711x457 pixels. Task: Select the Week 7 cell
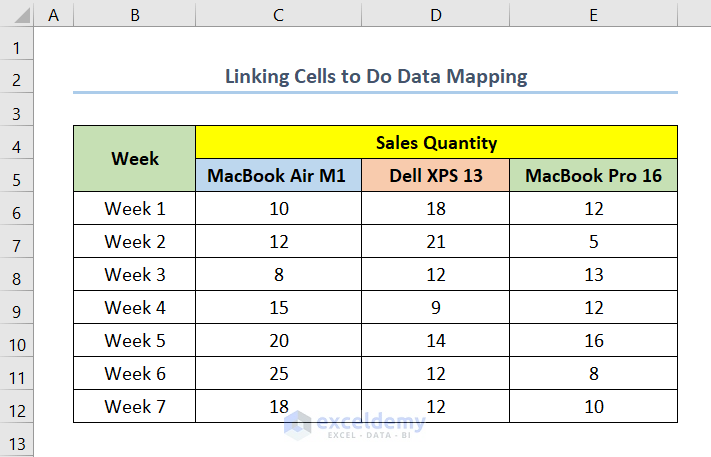[x=134, y=407]
